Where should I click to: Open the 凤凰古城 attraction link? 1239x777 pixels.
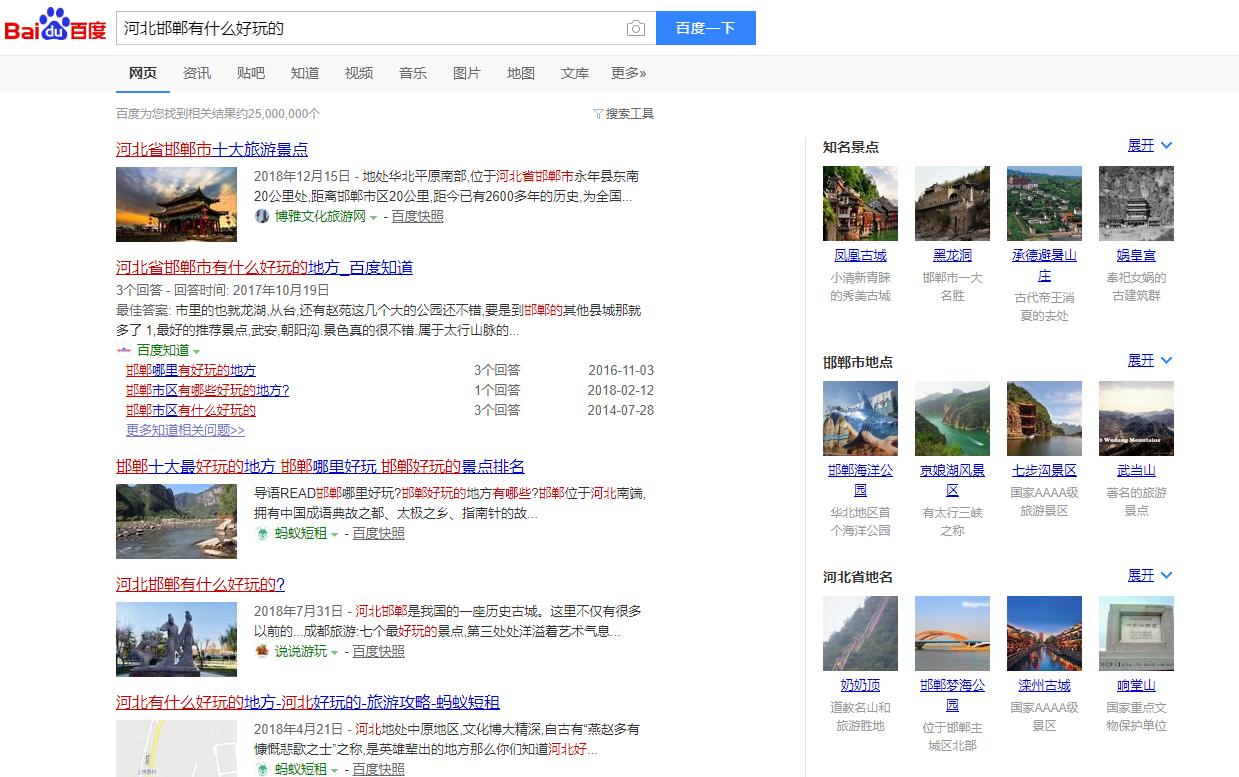[x=859, y=255]
